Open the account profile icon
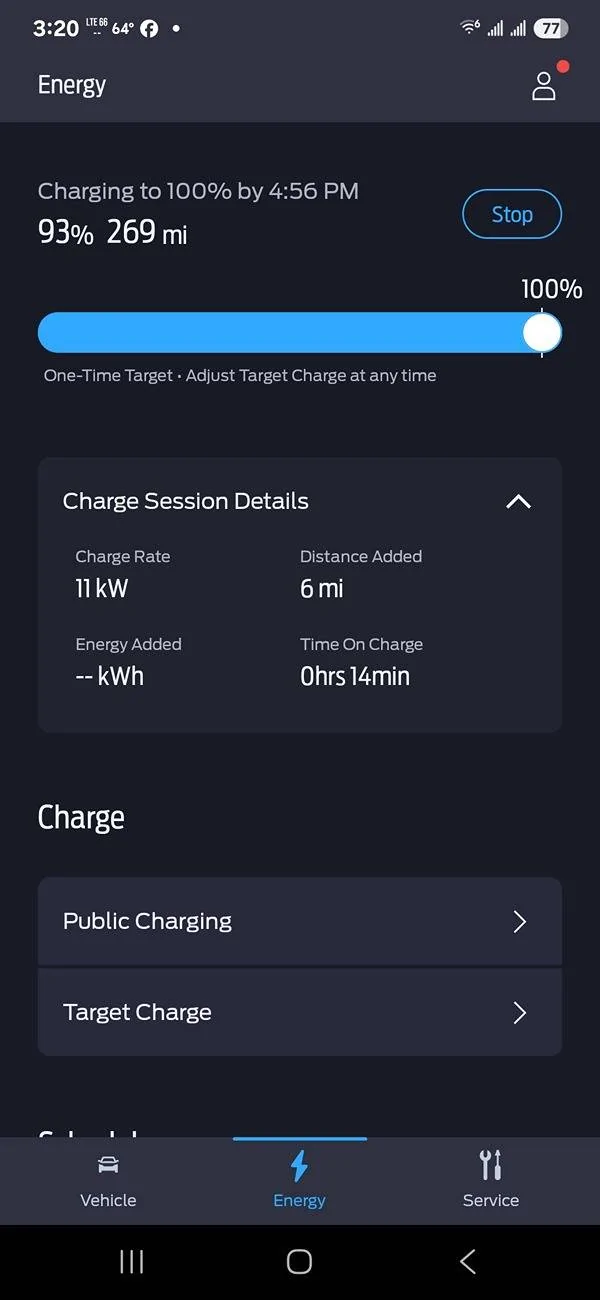Image resolution: width=600 pixels, height=1300 pixels. 543,86
